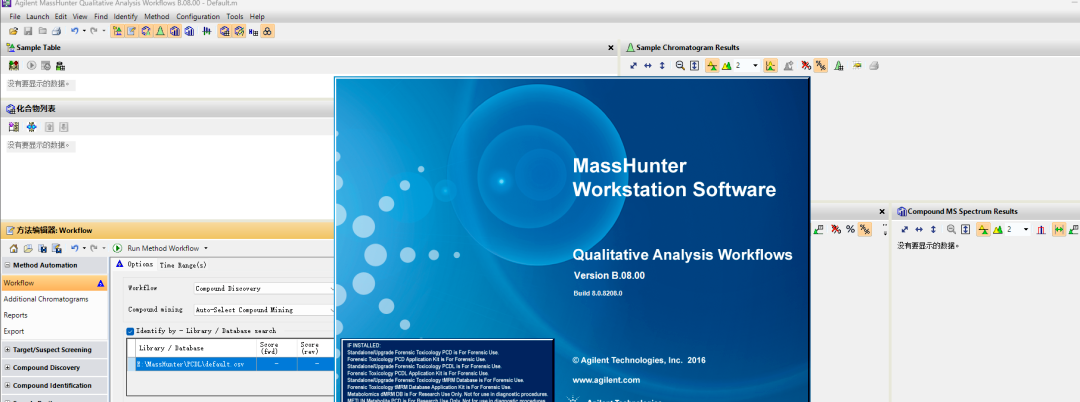Click the Run Method Workflow button
Screen dimensions: 1080x402
pos(156,248)
